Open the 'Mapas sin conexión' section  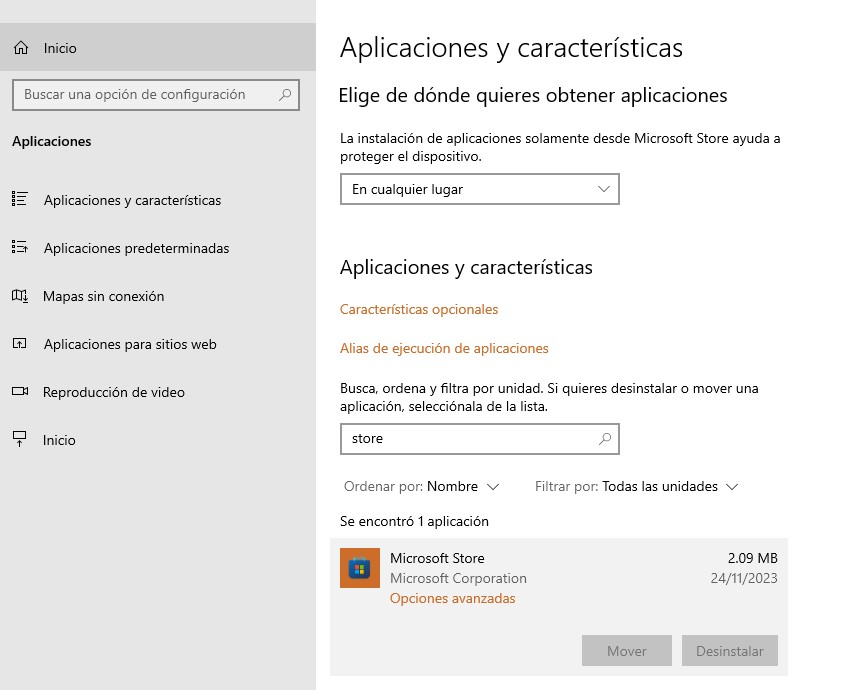point(158,296)
